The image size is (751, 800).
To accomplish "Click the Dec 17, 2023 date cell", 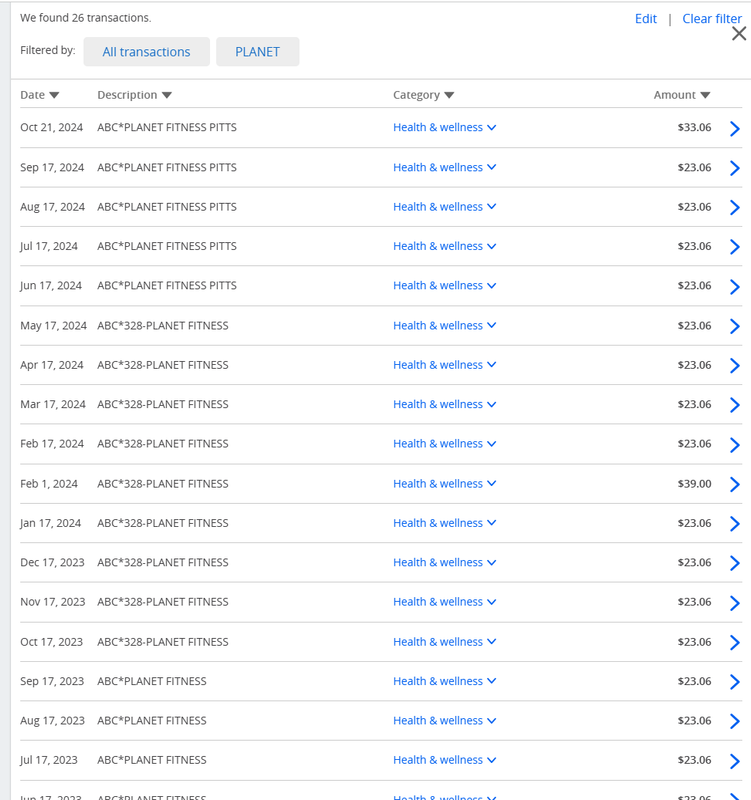I will 52,562.
